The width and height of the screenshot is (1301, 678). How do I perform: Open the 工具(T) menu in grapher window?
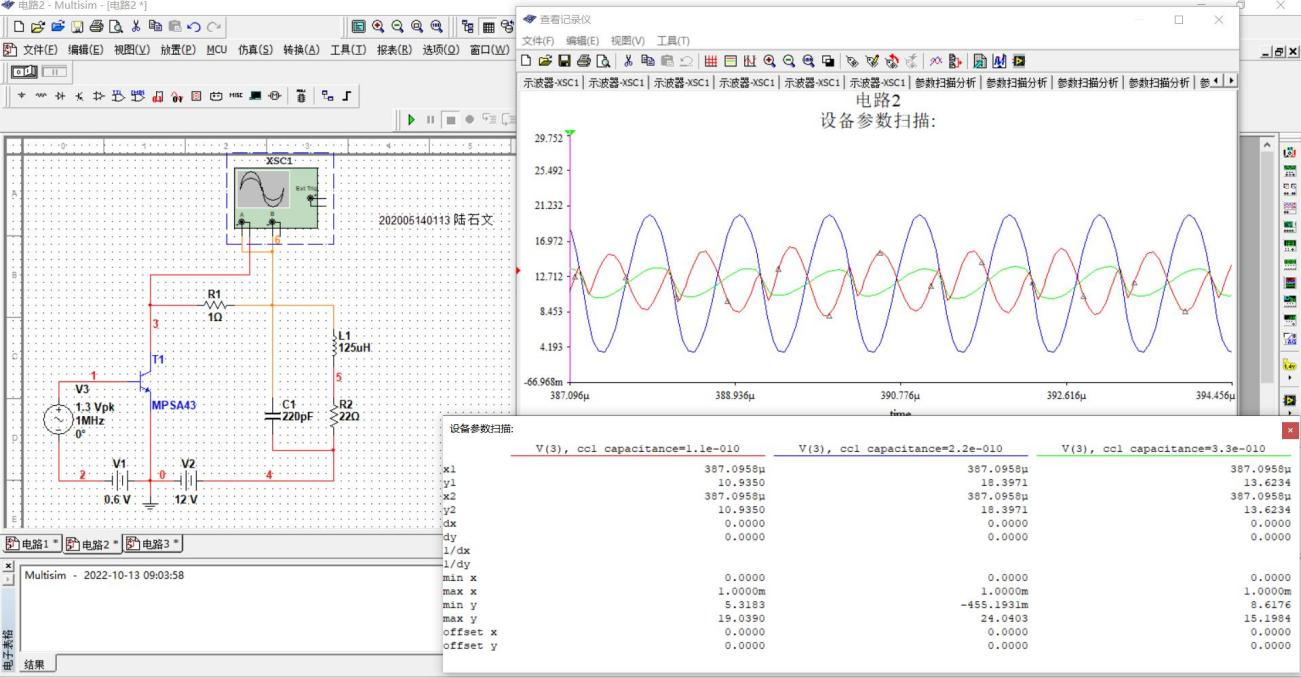tap(673, 40)
